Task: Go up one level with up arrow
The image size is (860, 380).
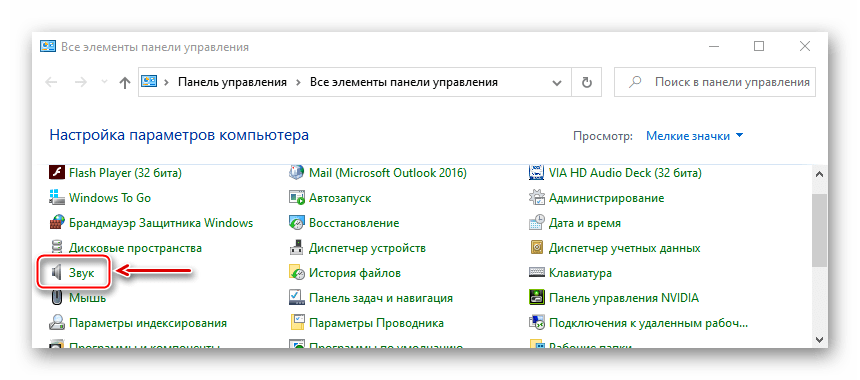Action: tap(125, 83)
